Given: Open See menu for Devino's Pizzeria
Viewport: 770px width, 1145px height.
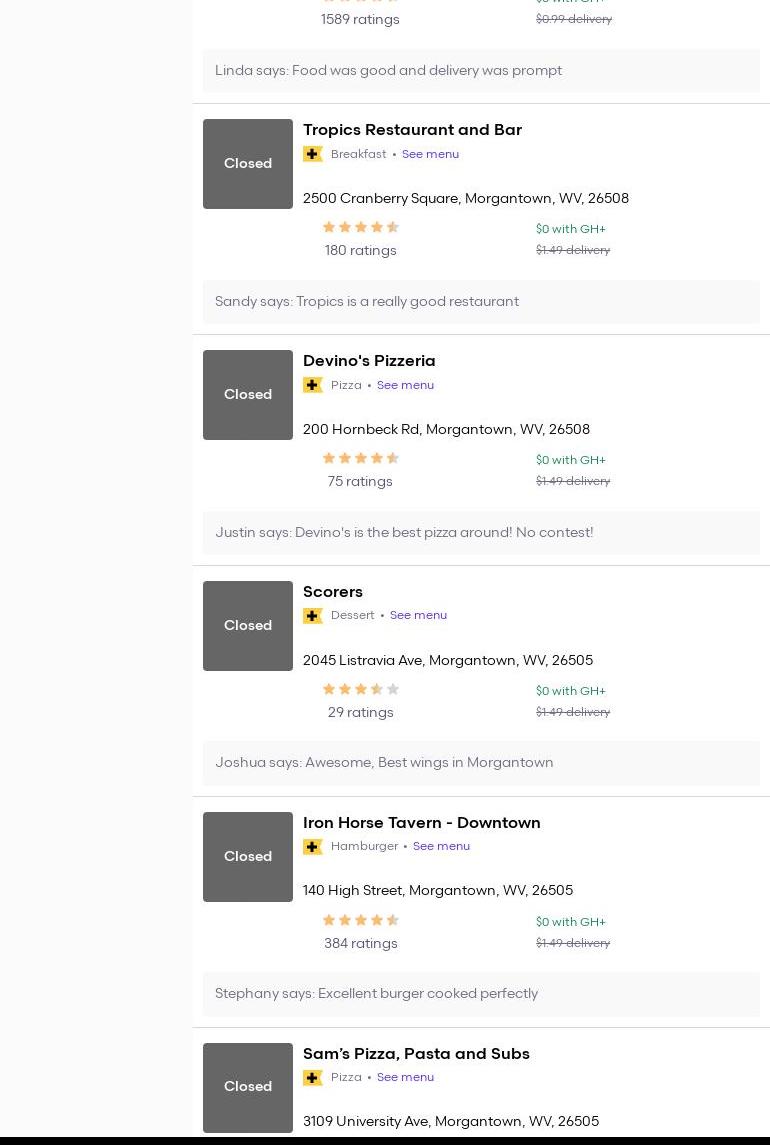Looking at the screenshot, I should tap(405, 385).
